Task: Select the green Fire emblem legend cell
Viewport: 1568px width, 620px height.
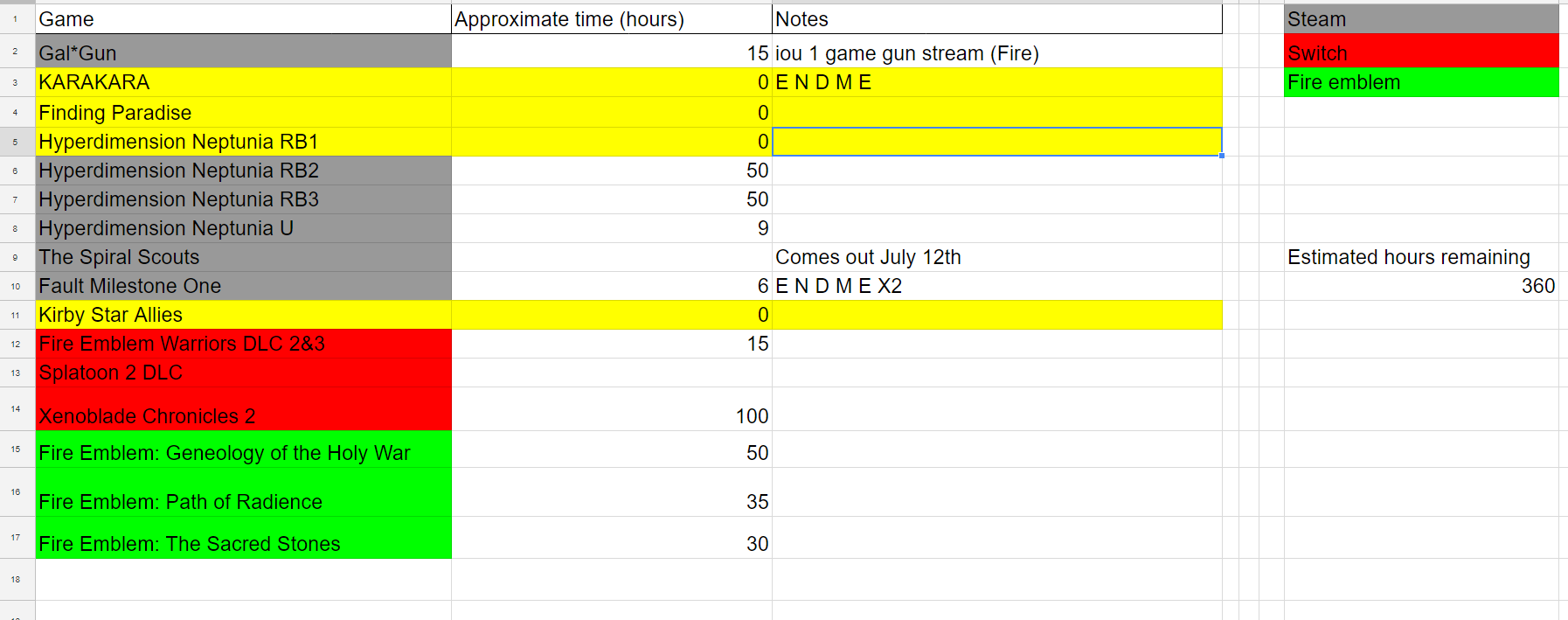Action: pyautogui.click(x=1421, y=83)
